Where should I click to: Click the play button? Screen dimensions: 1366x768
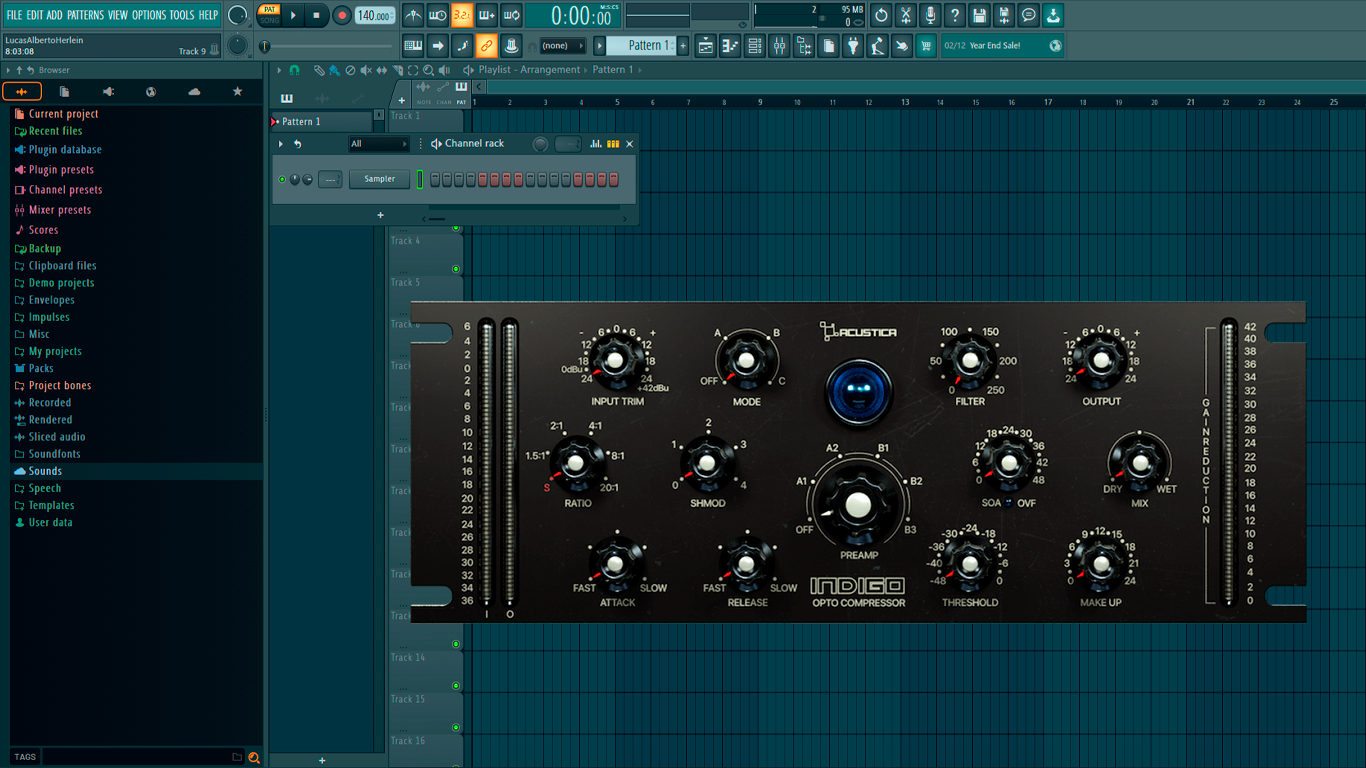coord(293,15)
